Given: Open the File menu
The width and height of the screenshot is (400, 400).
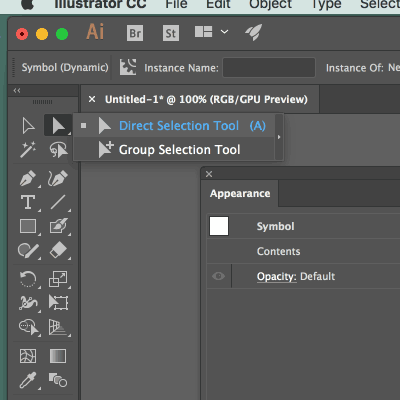Looking at the screenshot, I should coord(176,5).
